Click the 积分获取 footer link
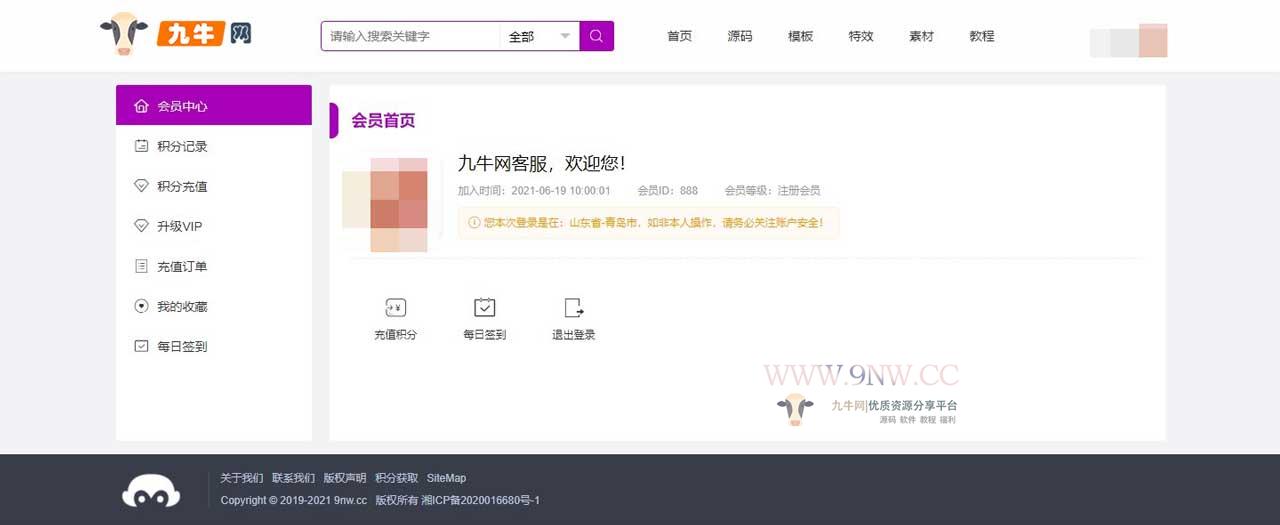The width and height of the screenshot is (1280, 525). (x=396, y=478)
